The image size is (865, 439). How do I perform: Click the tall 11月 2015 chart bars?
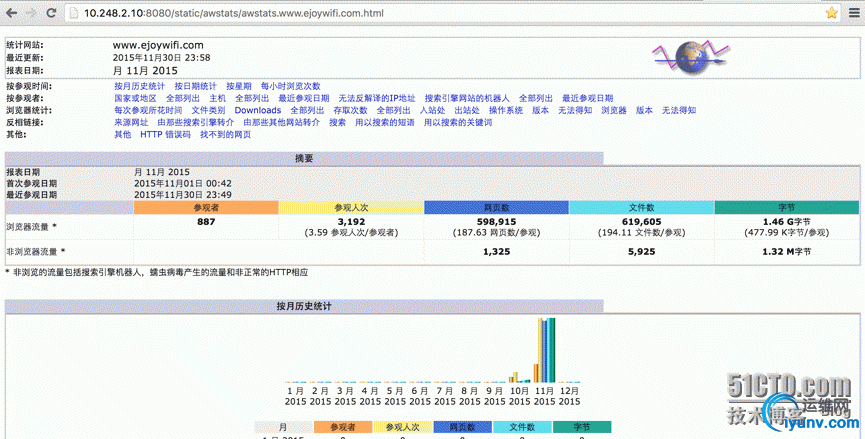coord(544,350)
